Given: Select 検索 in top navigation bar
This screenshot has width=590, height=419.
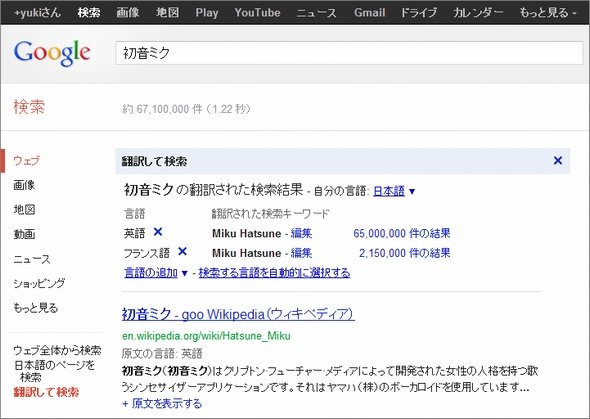Looking at the screenshot, I should coord(89,13).
